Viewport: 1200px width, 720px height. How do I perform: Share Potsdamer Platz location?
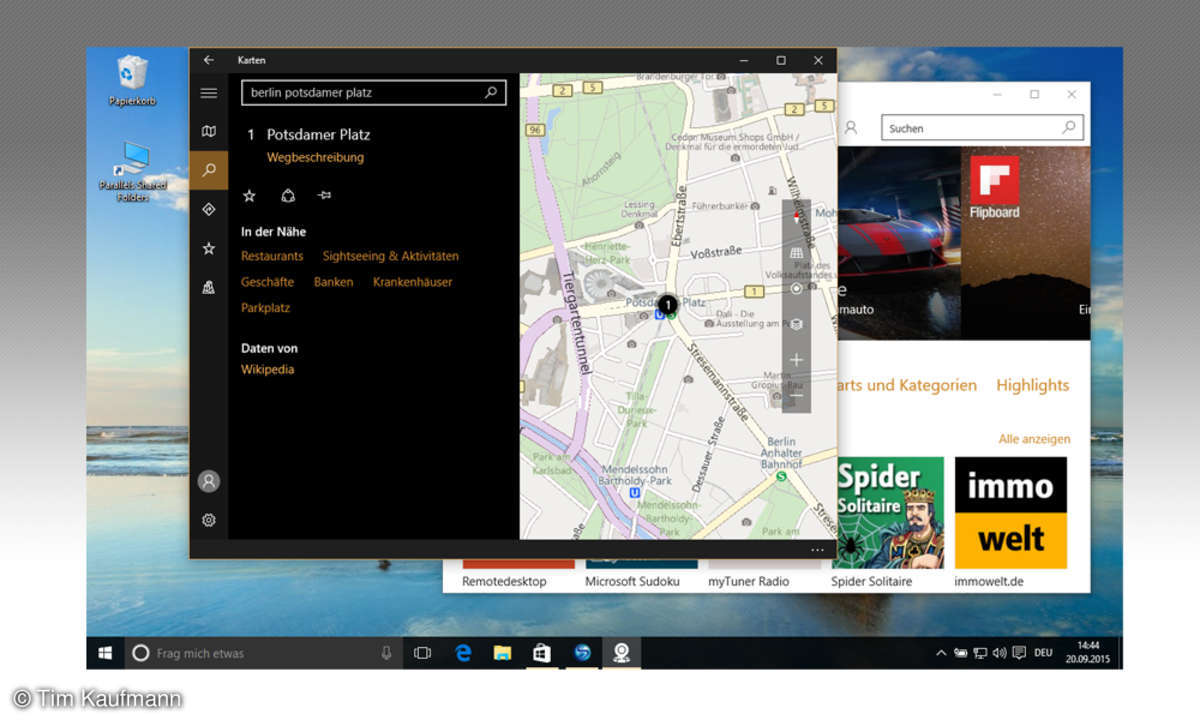pyautogui.click(x=287, y=196)
